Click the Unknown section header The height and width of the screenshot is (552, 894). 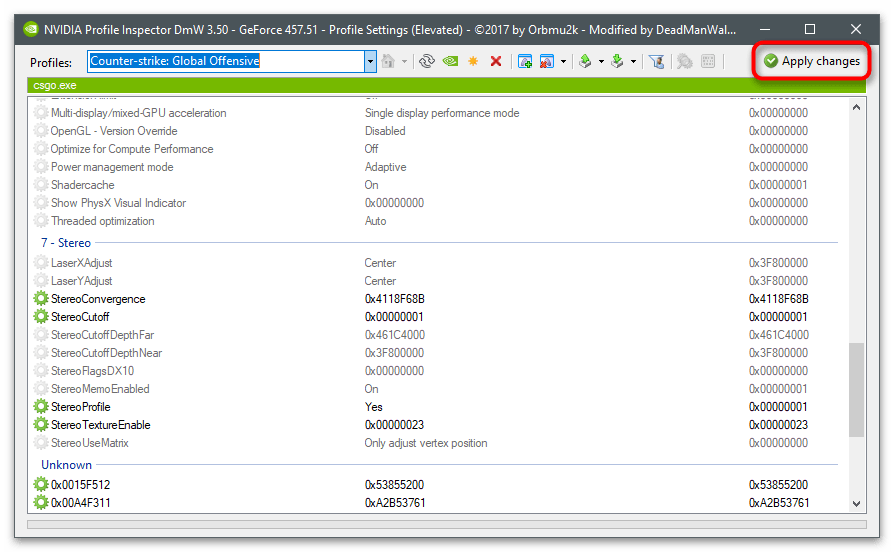66,465
